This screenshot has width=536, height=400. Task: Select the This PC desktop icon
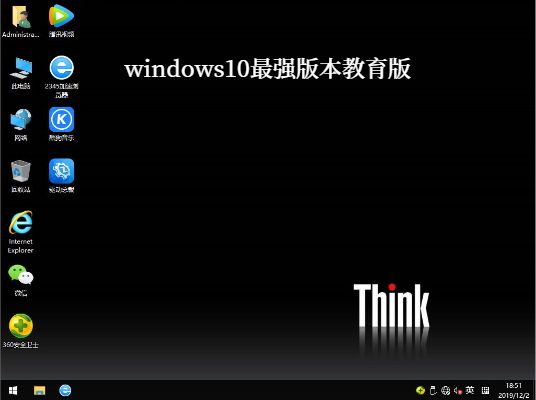click(21, 73)
